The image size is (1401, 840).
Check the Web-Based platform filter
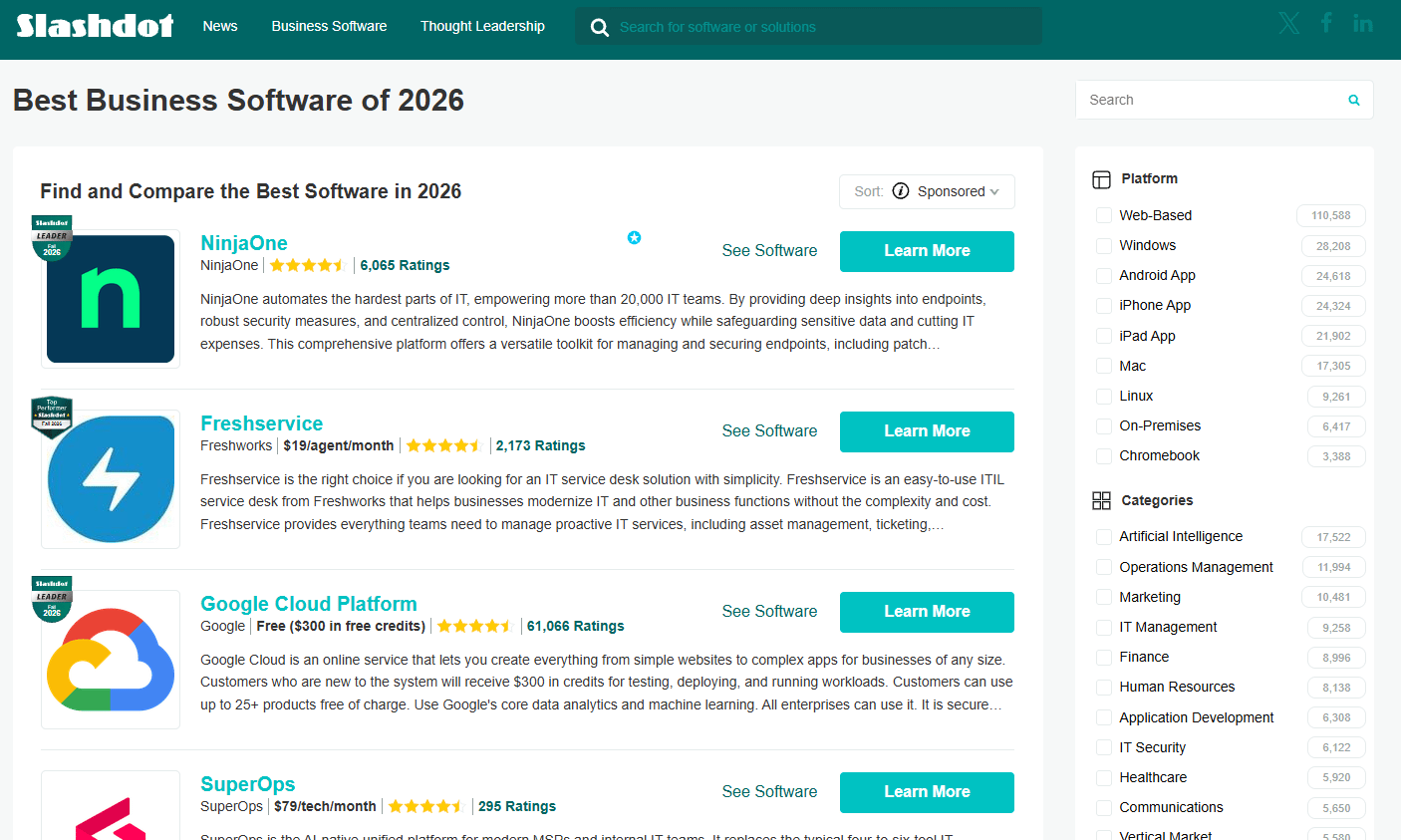(1104, 215)
